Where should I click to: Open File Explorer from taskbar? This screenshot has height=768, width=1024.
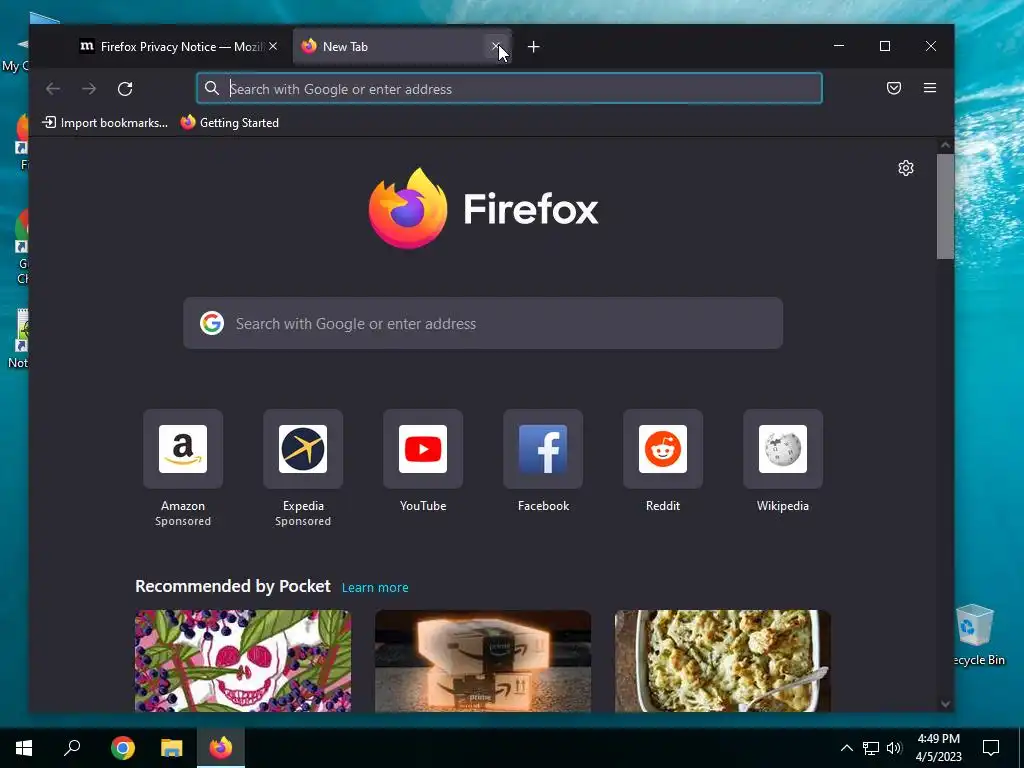point(172,748)
